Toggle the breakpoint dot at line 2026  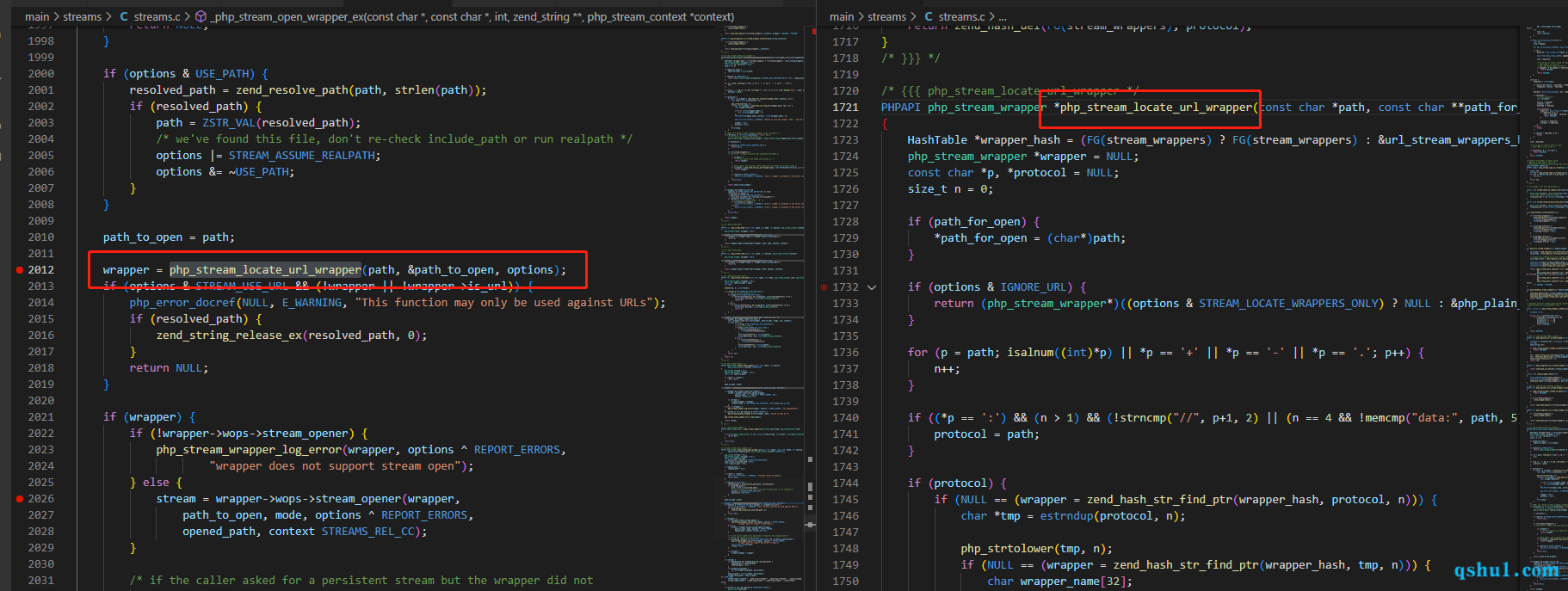click(20, 498)
